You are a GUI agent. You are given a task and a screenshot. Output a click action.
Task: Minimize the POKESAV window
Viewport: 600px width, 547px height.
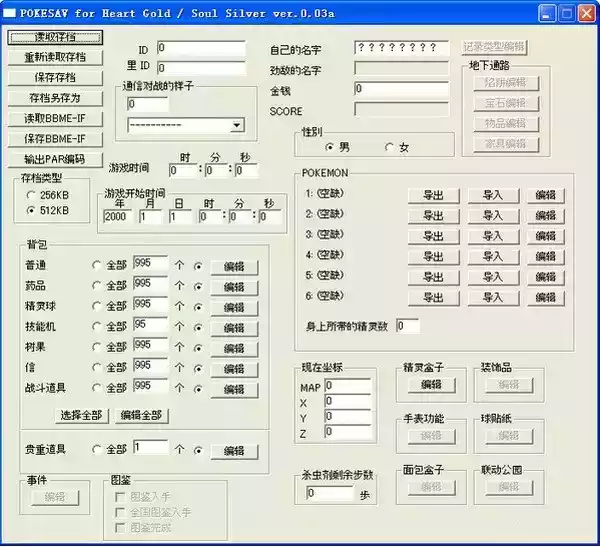(546, 14)
